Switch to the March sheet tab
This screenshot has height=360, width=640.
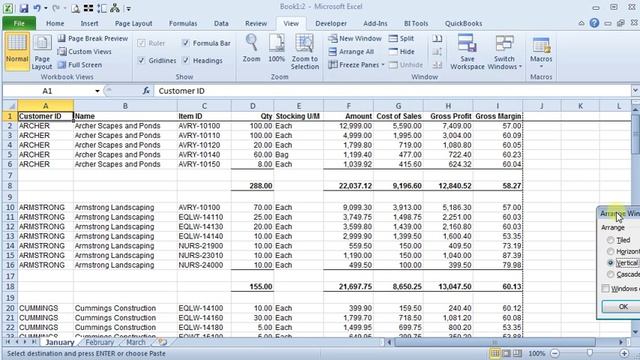point(136,342)
